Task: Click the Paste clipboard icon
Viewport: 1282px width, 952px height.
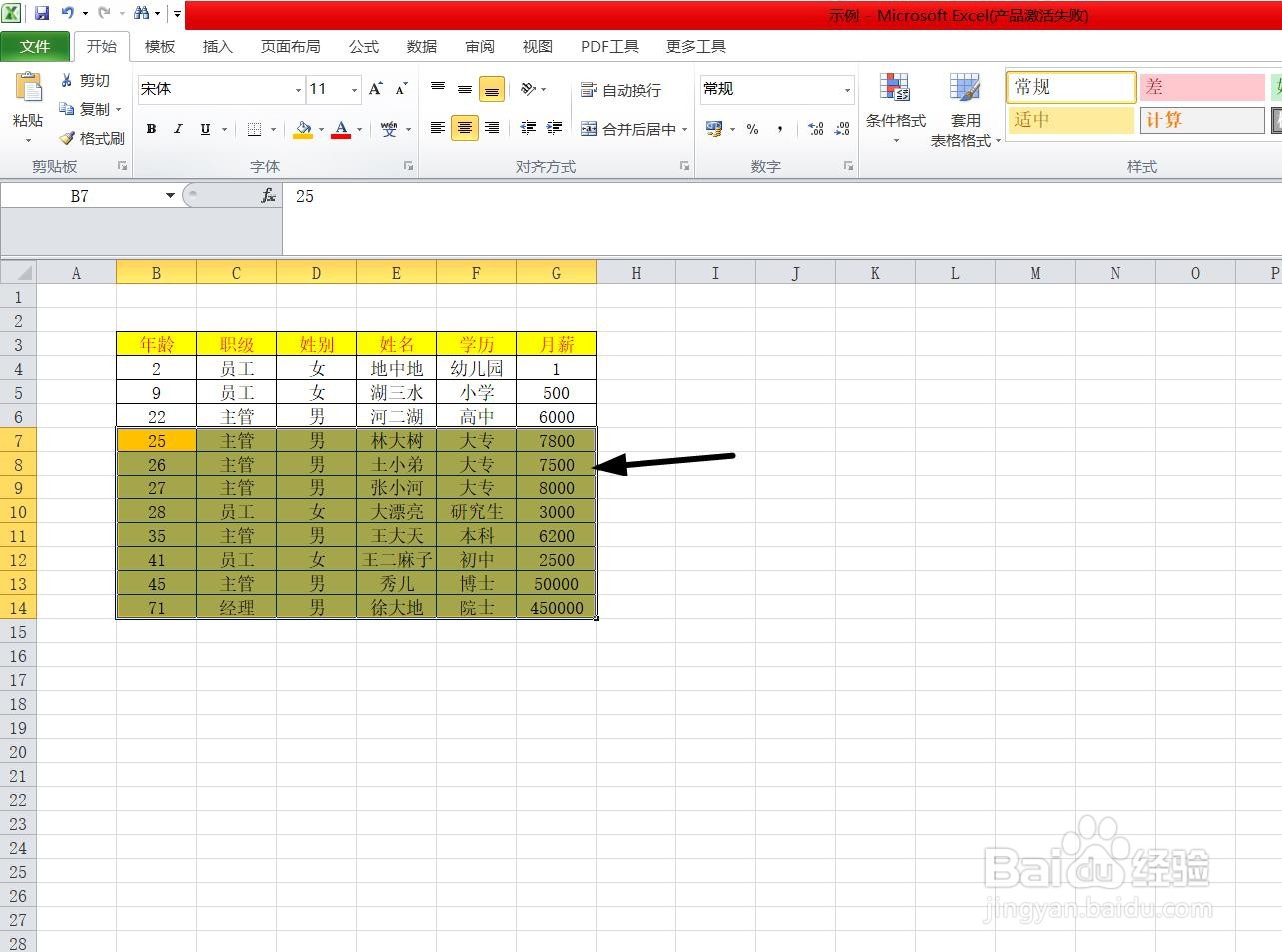Action: click(28, 88)
